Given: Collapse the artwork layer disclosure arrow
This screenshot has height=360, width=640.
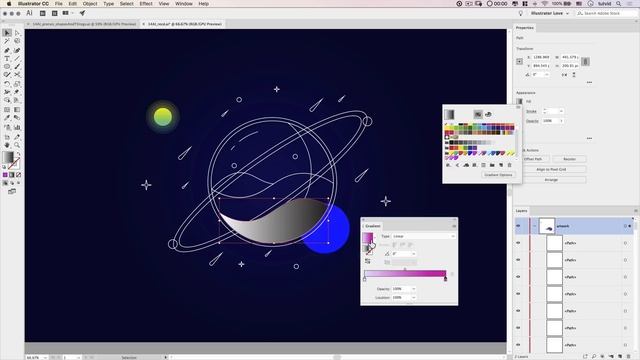Looking at the screenshot, I should click(x=534, y=226).
